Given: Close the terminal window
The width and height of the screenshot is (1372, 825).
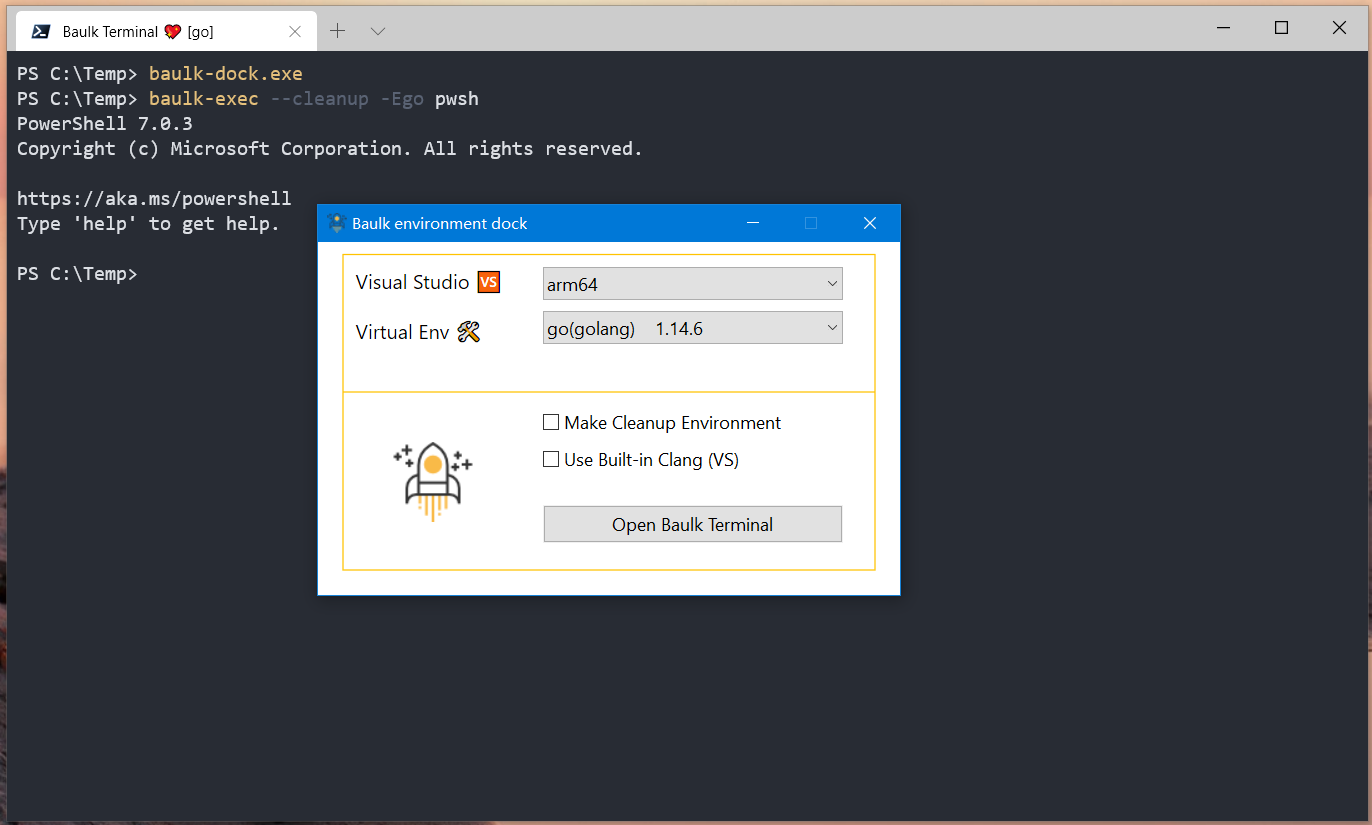Looking at the screenshot, I should (x=1340, y=28).
